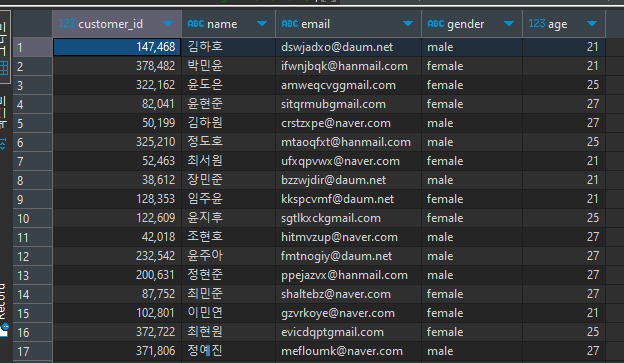Select age cell in 최민준 row
This screenshot has width=624, height=363.
(x=564, y=294)
